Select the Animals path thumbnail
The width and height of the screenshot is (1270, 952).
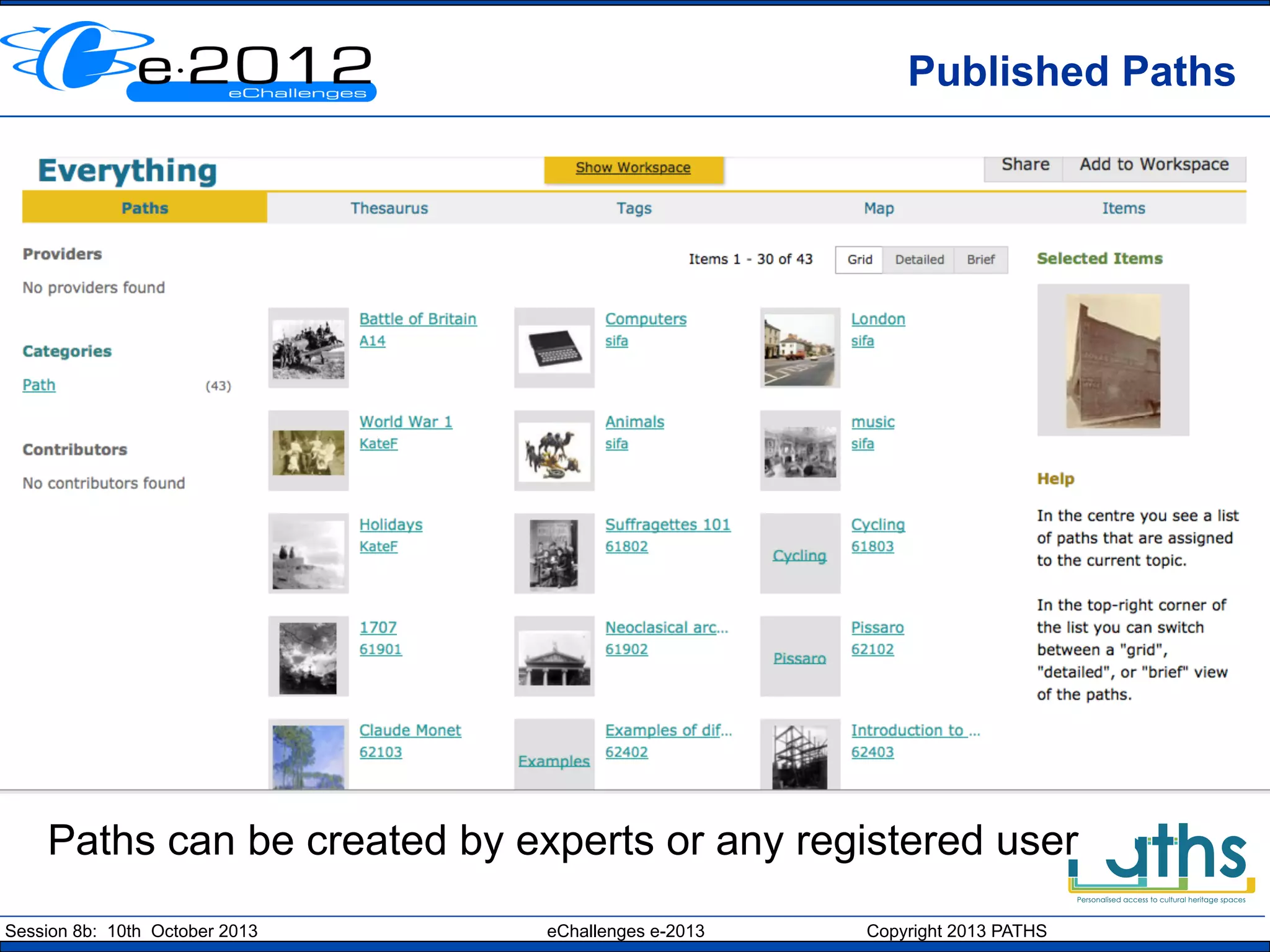tap(554, 451)
